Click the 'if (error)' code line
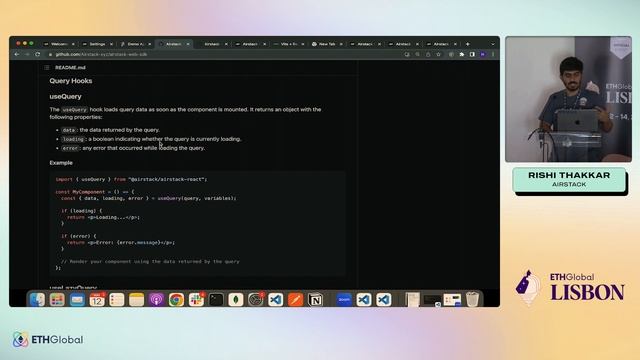 coord(78,236)
